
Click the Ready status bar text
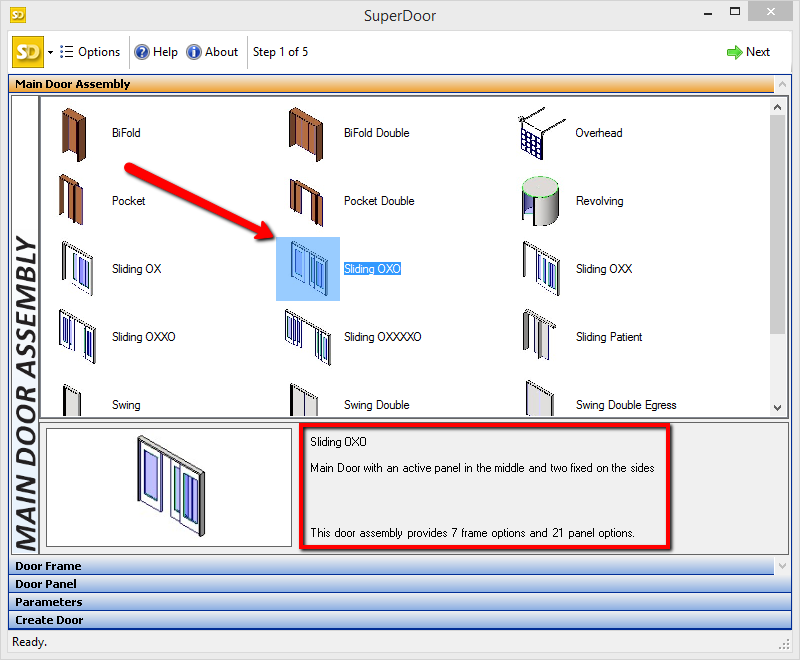[x=30, y=642]
